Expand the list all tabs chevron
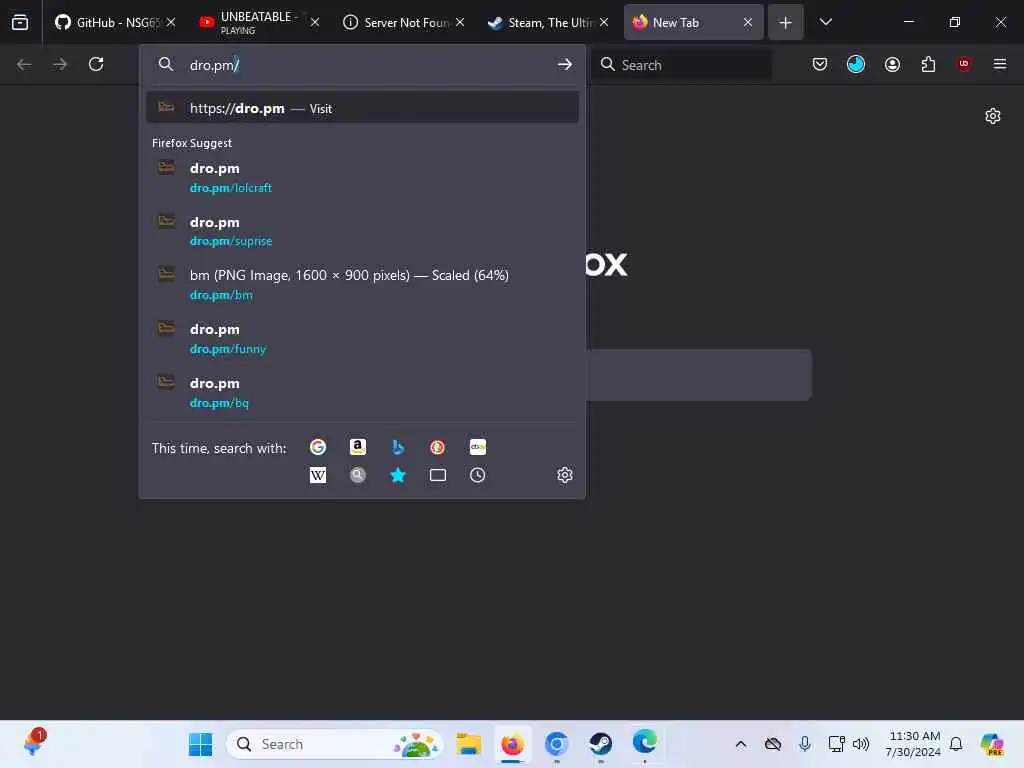 825,22
